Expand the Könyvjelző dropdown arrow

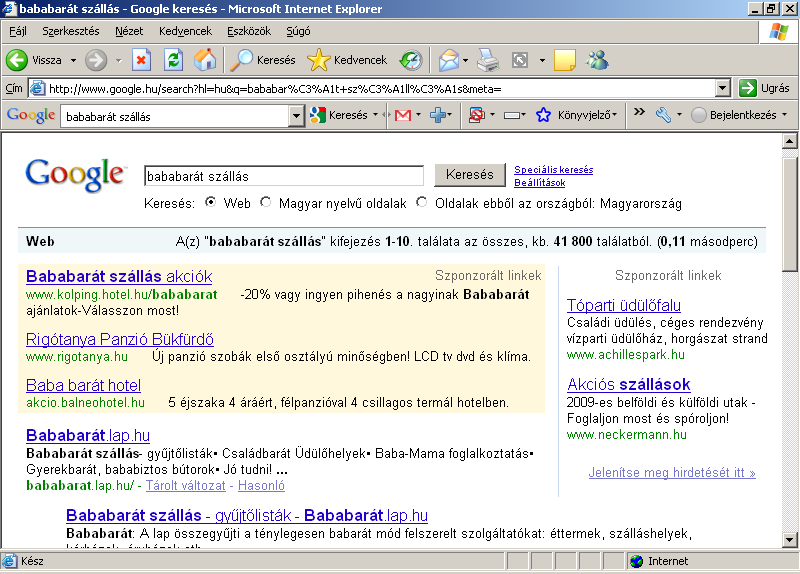point(614,115)
